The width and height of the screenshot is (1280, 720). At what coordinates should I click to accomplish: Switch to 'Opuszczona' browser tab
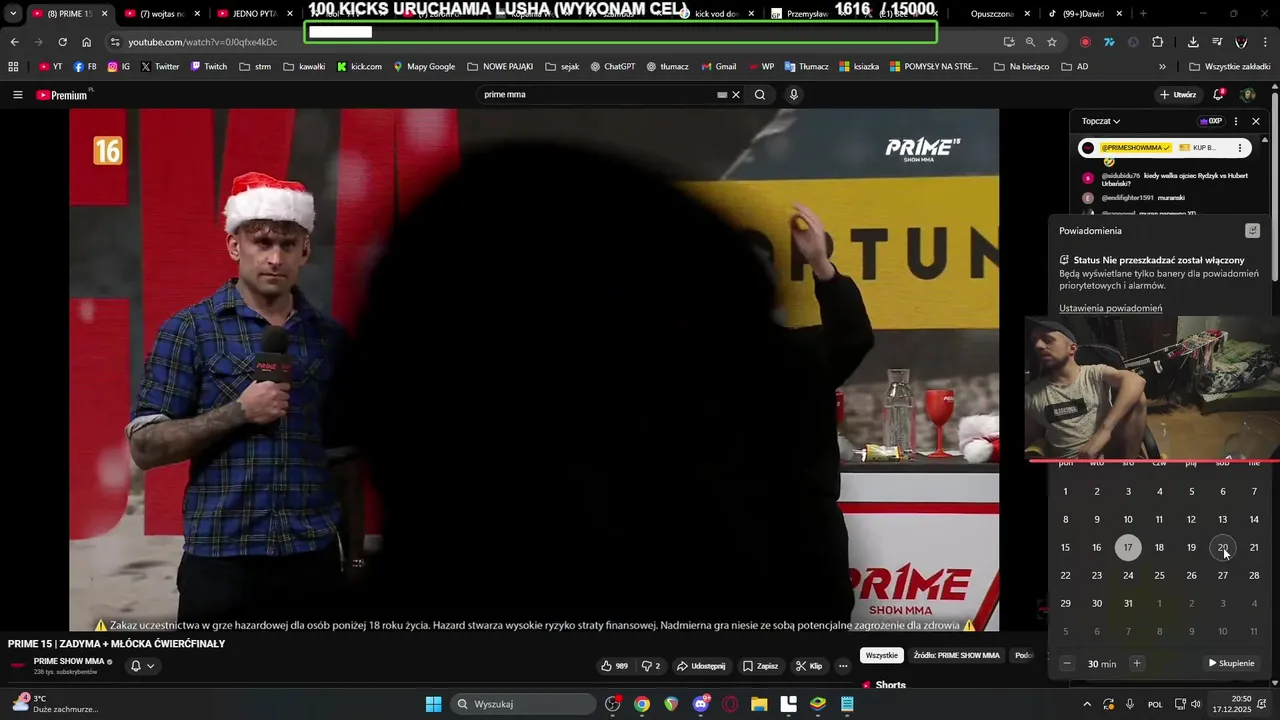(990, 14)
